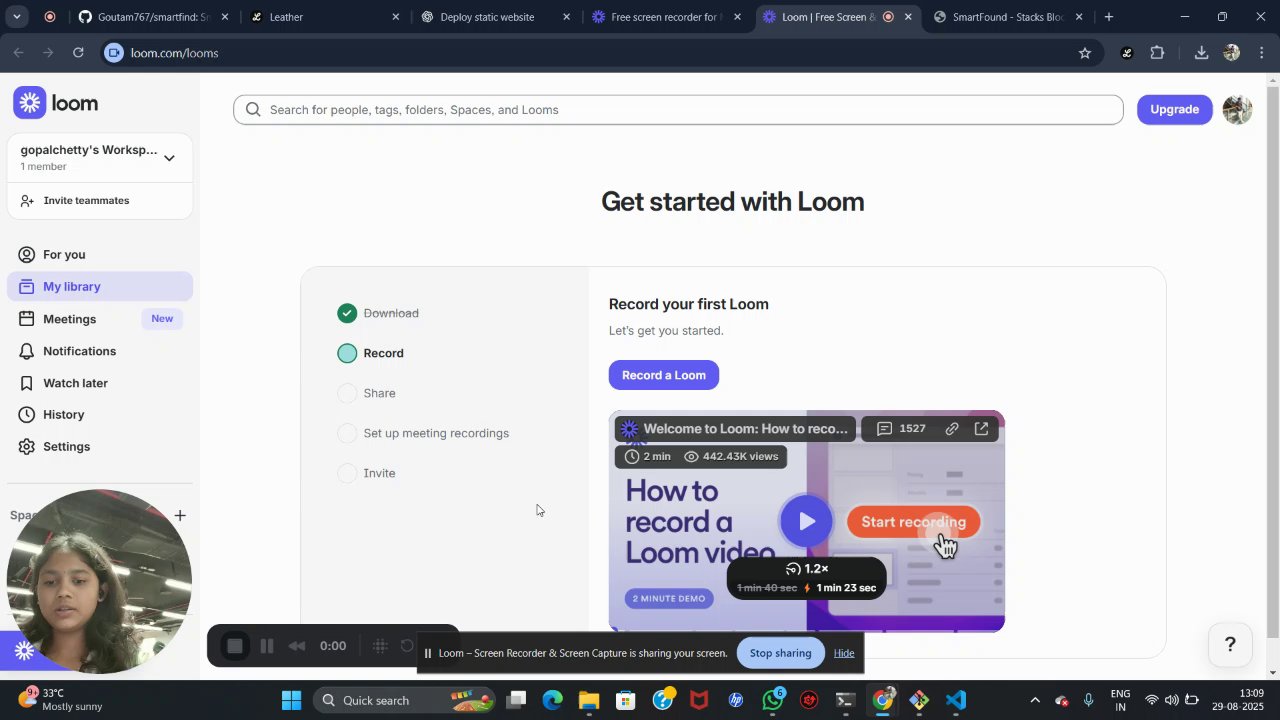Open the weather widget 33°C

[x=60, y=700]
